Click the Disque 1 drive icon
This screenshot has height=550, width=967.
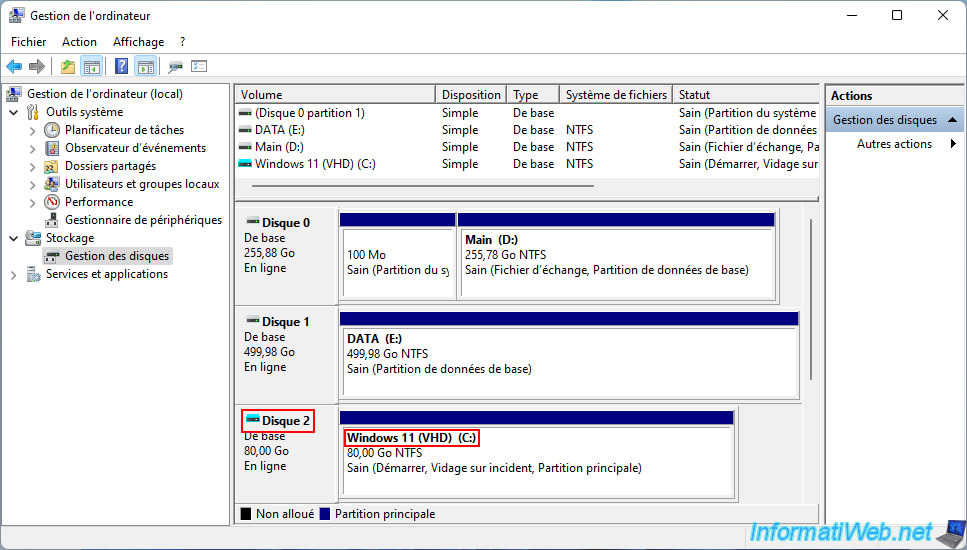252,321
